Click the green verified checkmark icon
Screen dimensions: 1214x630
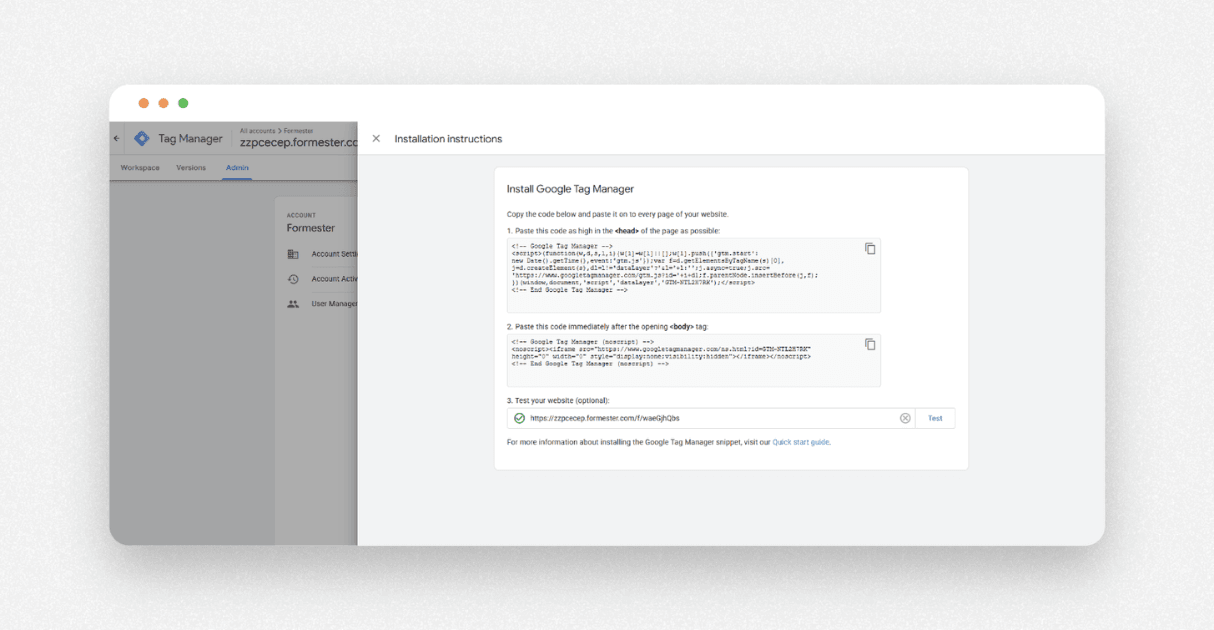click(519, 418)
